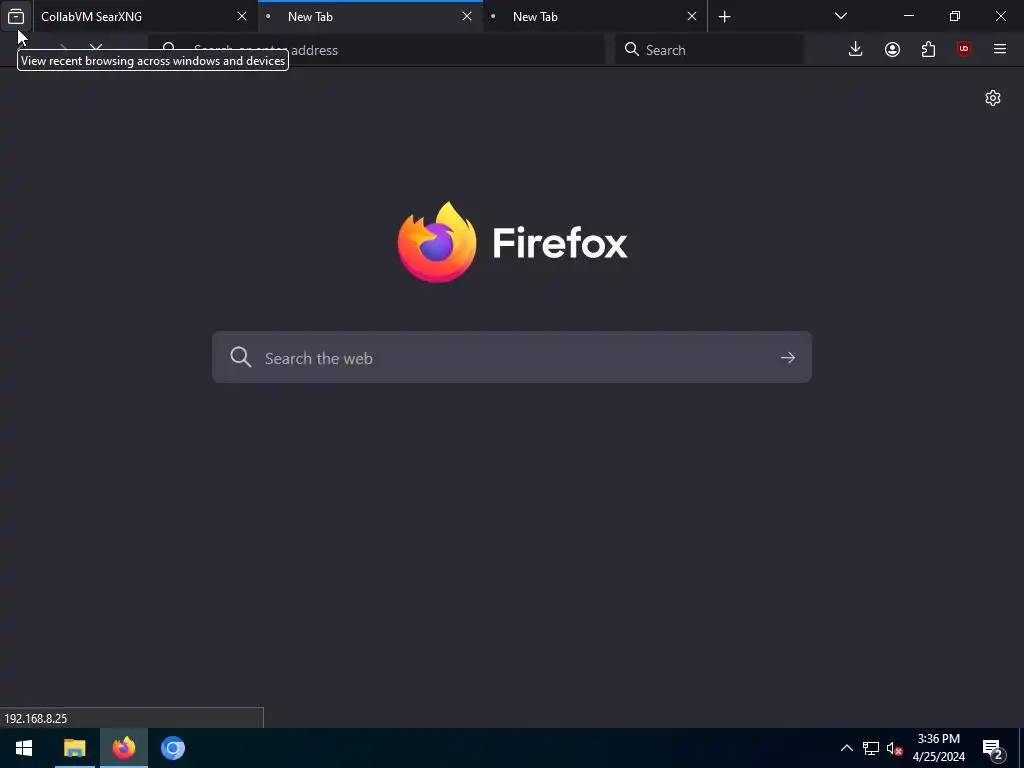Restore down the Firefox window
This screenshot has width=1024, height=768.
pos(955,16)
